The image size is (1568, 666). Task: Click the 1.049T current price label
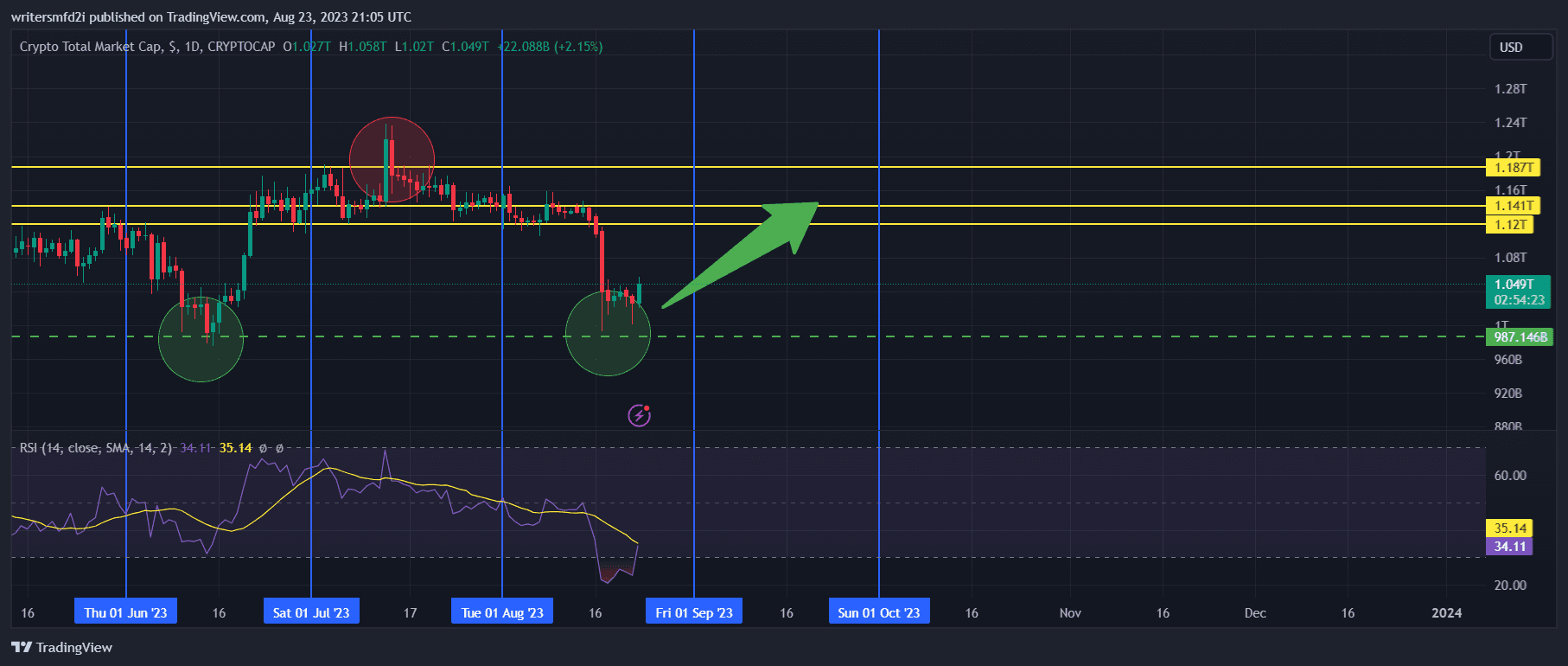point(1518,291)
